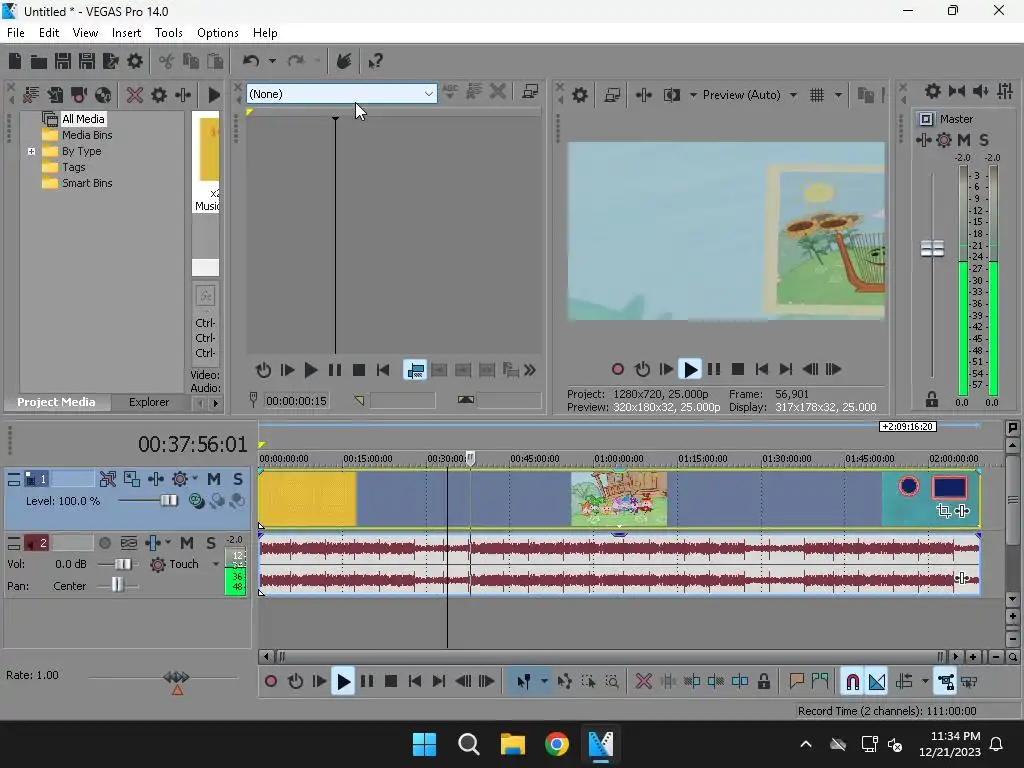Open the Insert menu
The height and width of the screenshot is (768, 1024).
coord(126,33)
